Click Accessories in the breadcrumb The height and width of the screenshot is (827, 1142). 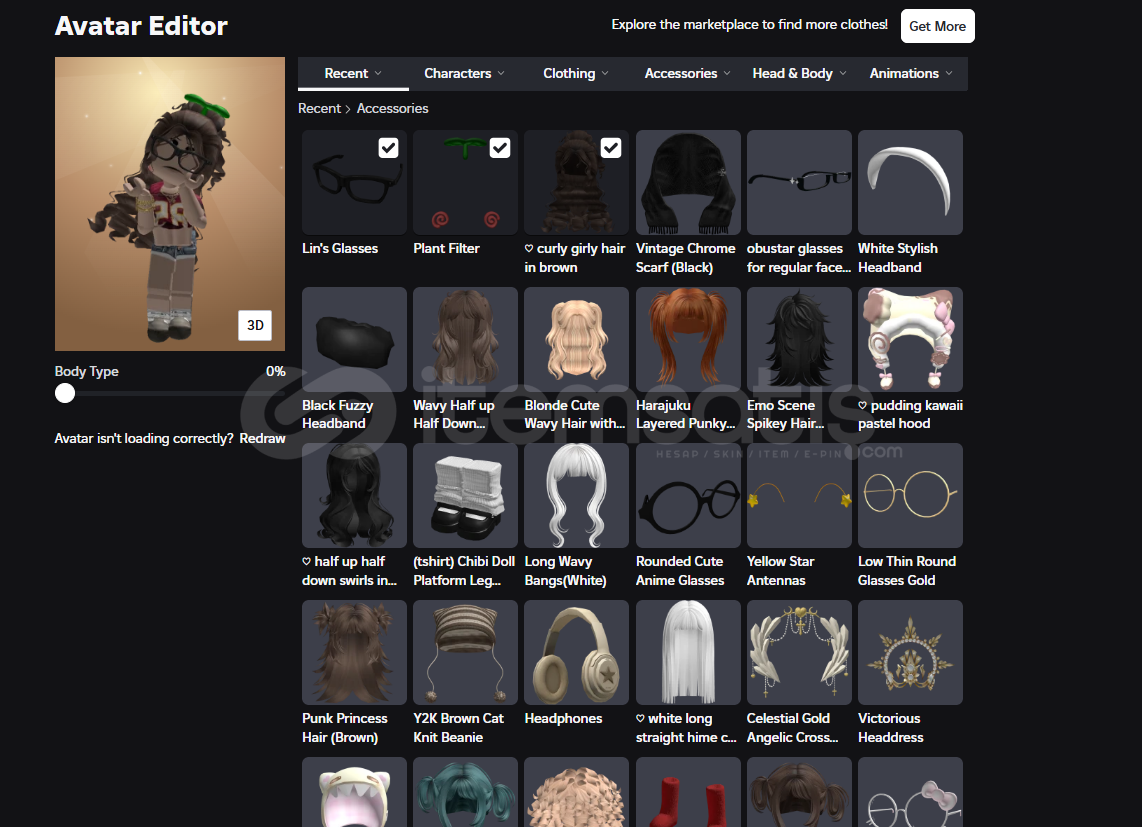tap(393, 109)
